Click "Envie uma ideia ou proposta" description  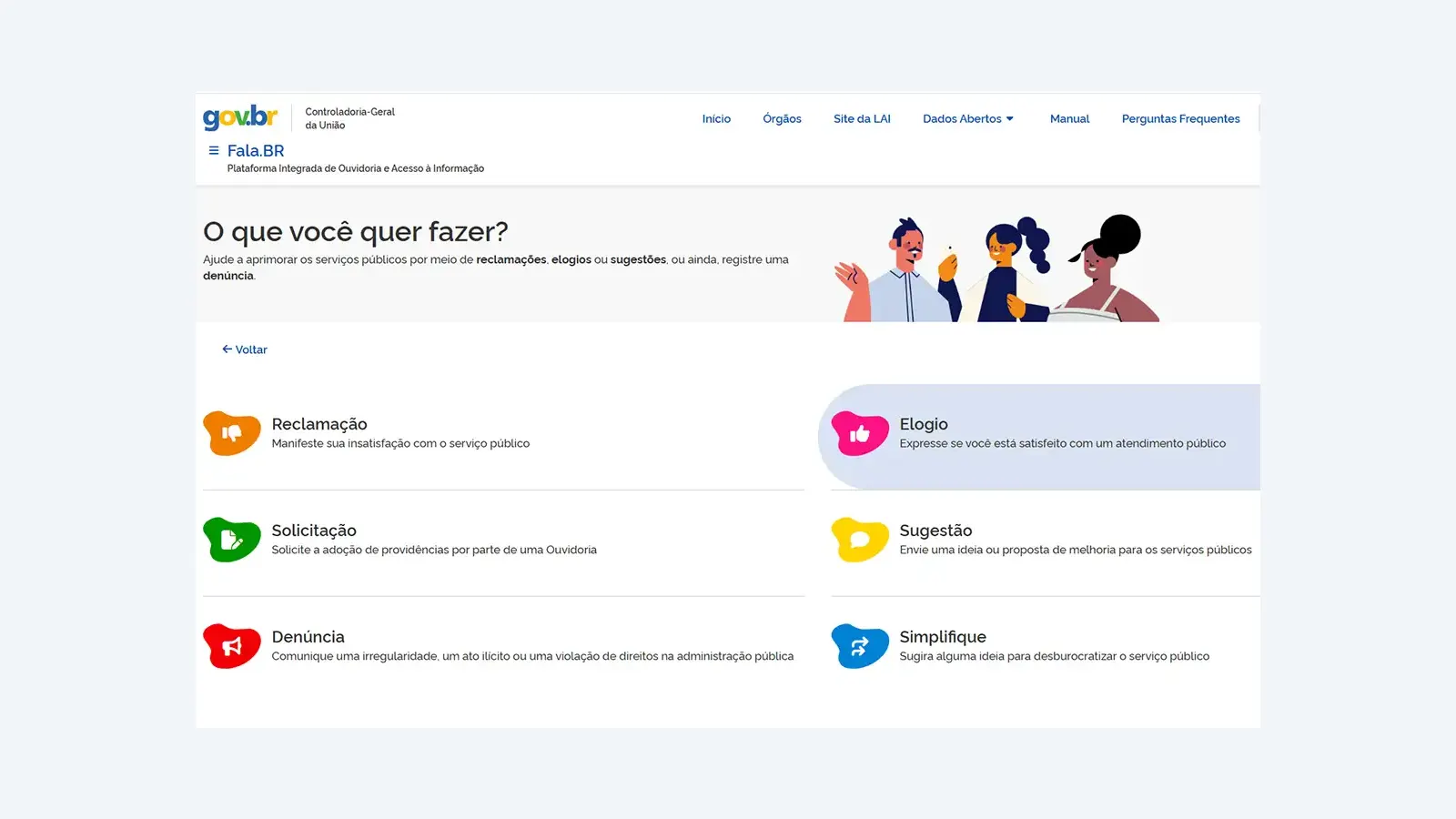[x=1076, y=551]
